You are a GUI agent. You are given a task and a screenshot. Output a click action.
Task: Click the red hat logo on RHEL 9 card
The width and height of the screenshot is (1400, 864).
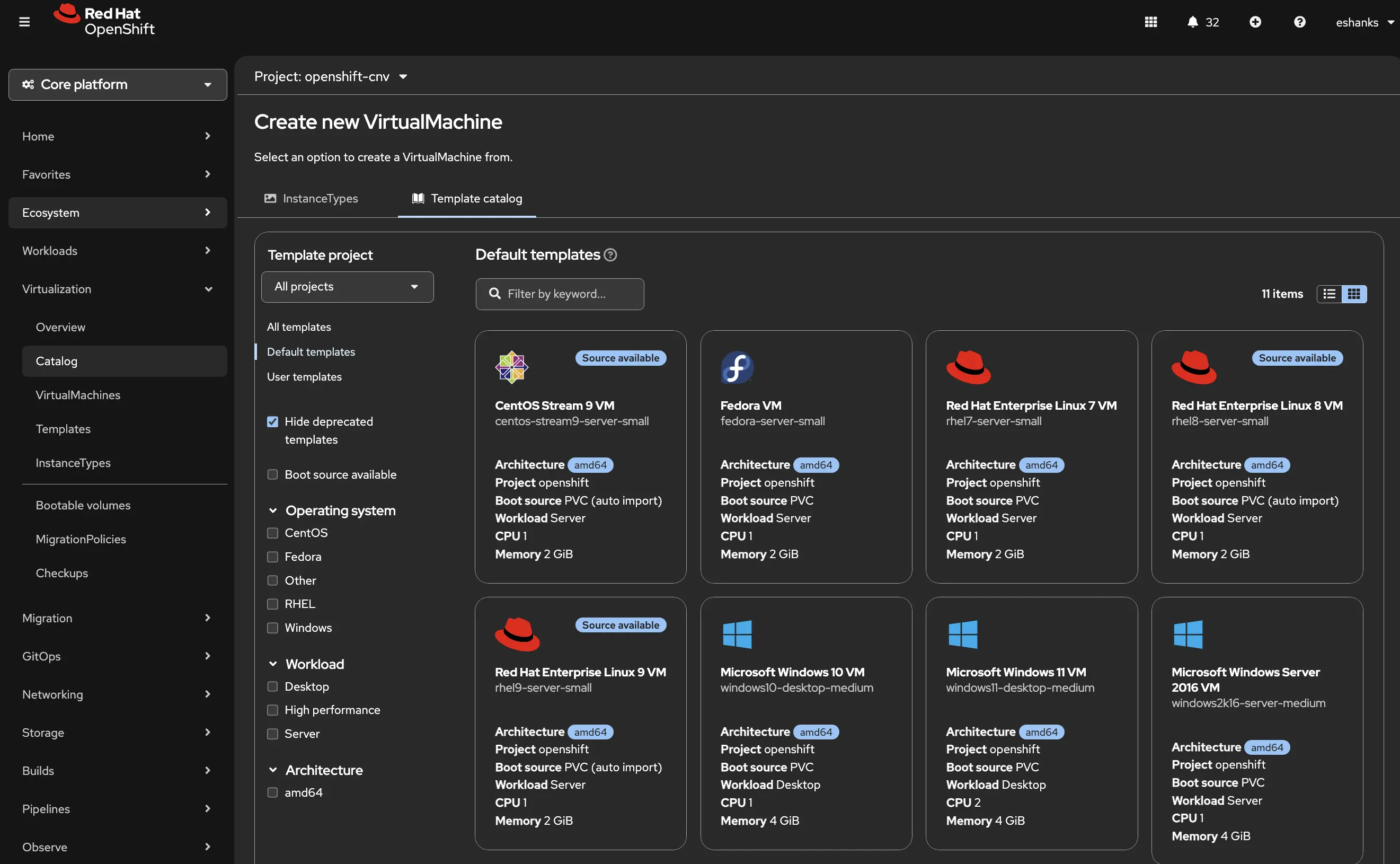click(x=517, y=634)
